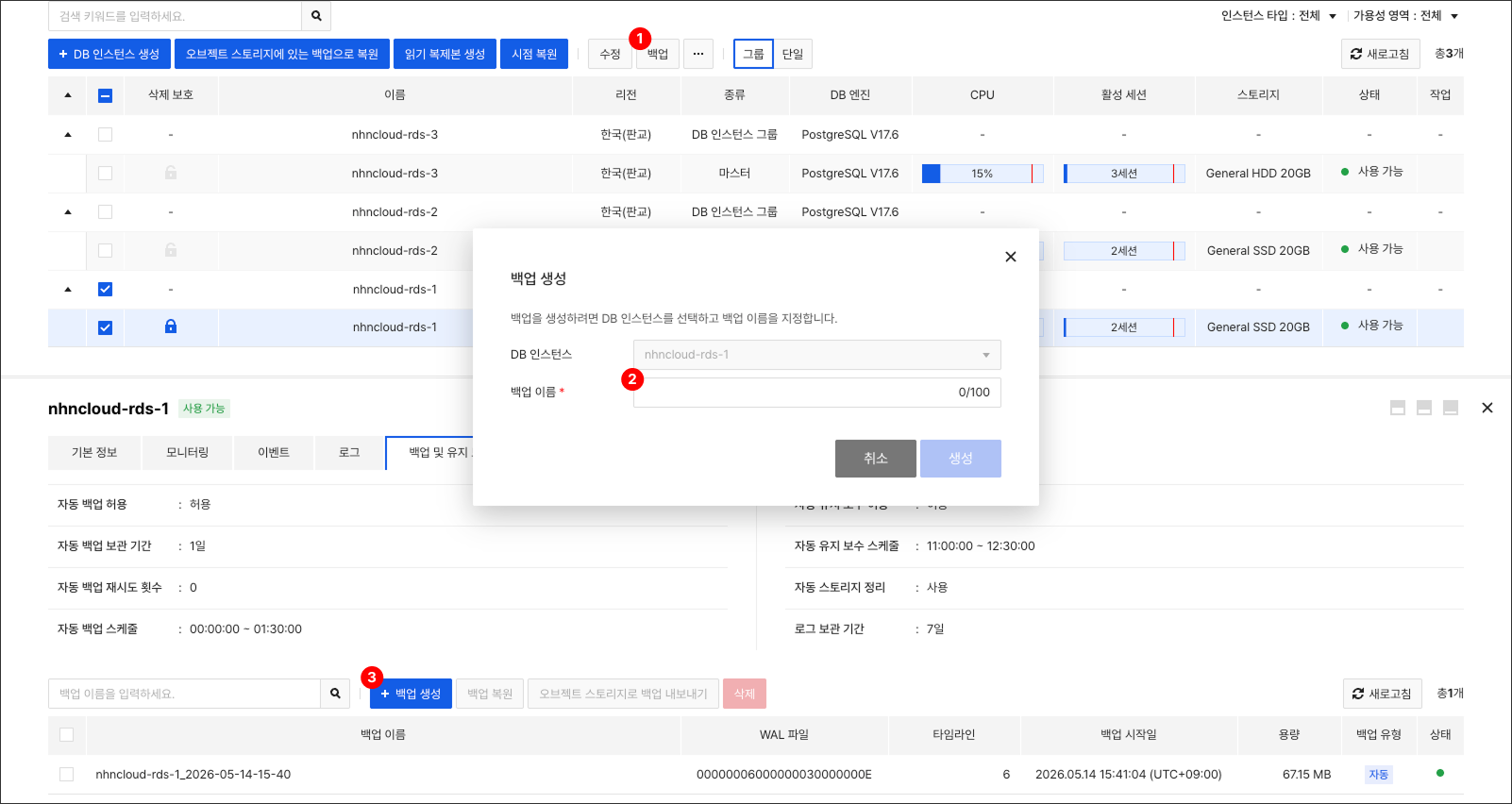This screenshot has width=1512, height=804.
Task: Click the 15% CPU usage bar for nhncloud-rds-3
Action: (x=983, y=174)
